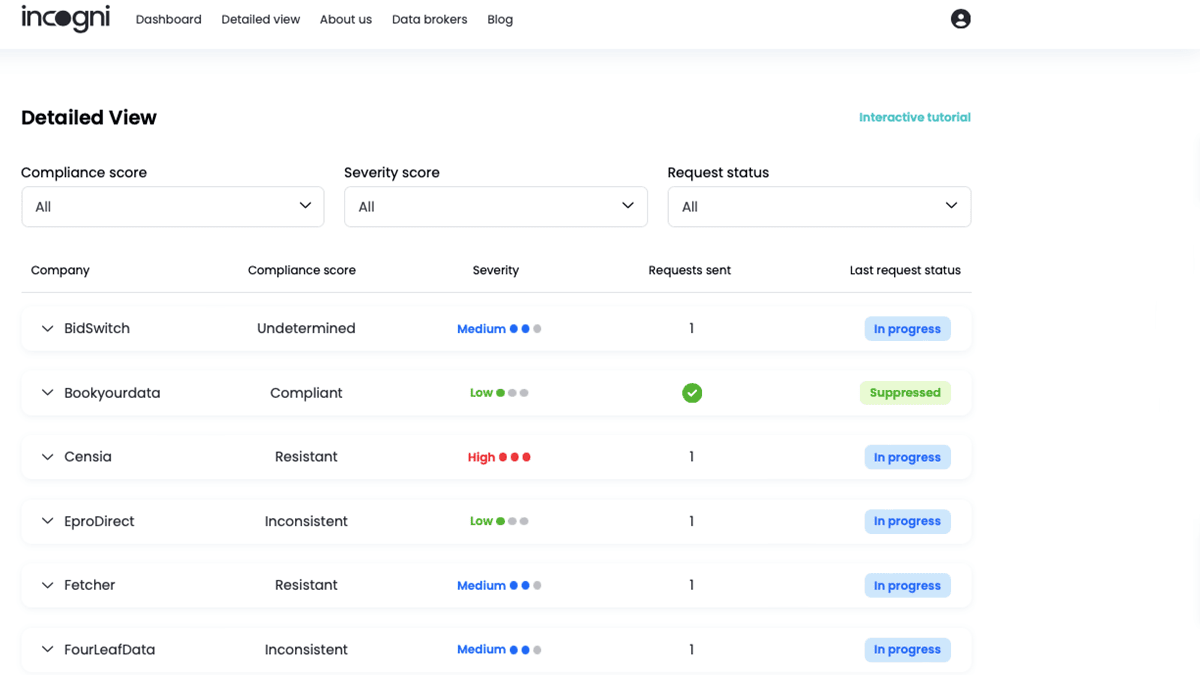Click Resistant score in Censia row
Image resolution: width=1200 pixels, height=675 pixels.
(x=306, y=457)
